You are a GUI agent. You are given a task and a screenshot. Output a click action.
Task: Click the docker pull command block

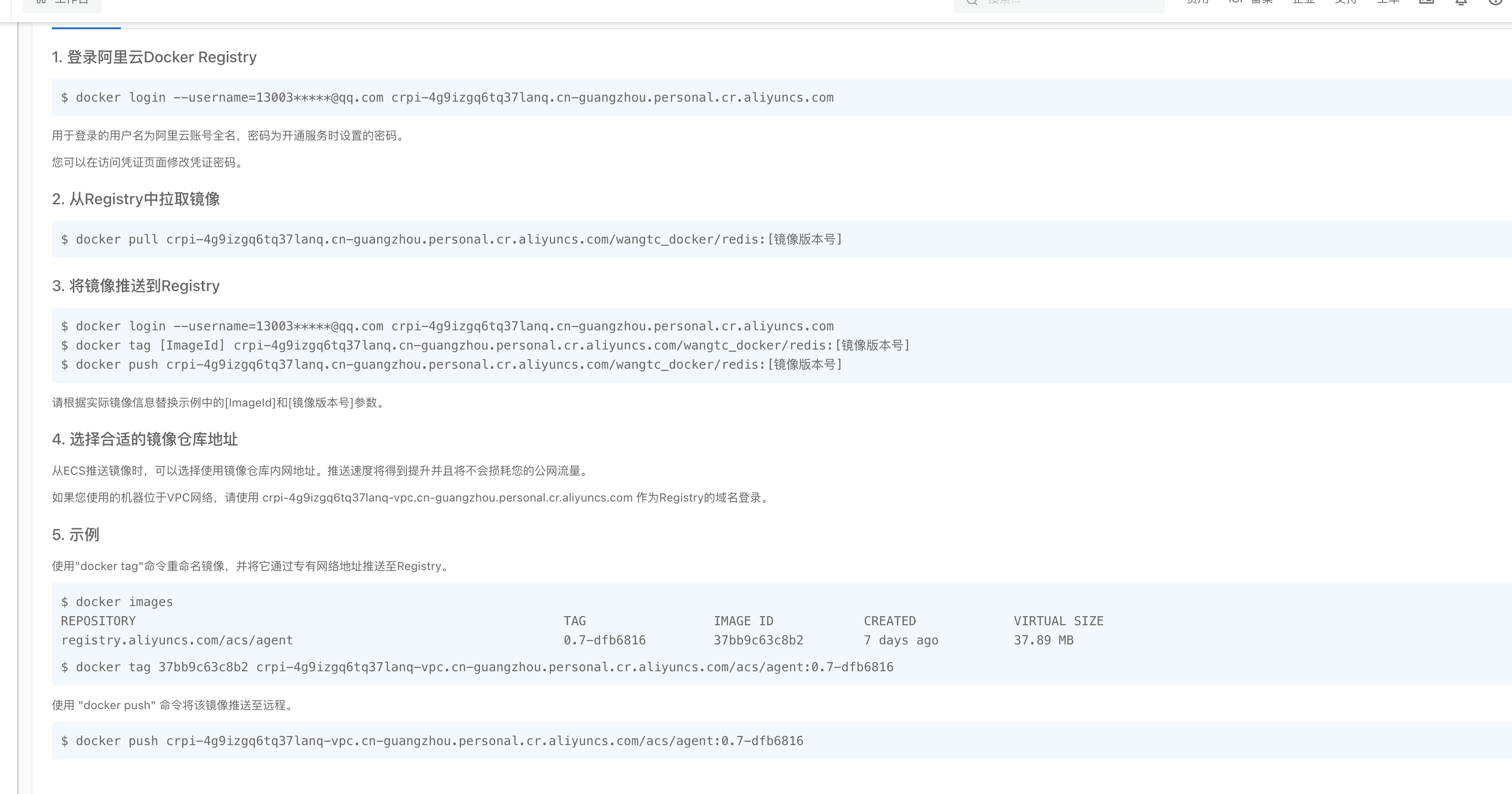click(x=452, y=239)
